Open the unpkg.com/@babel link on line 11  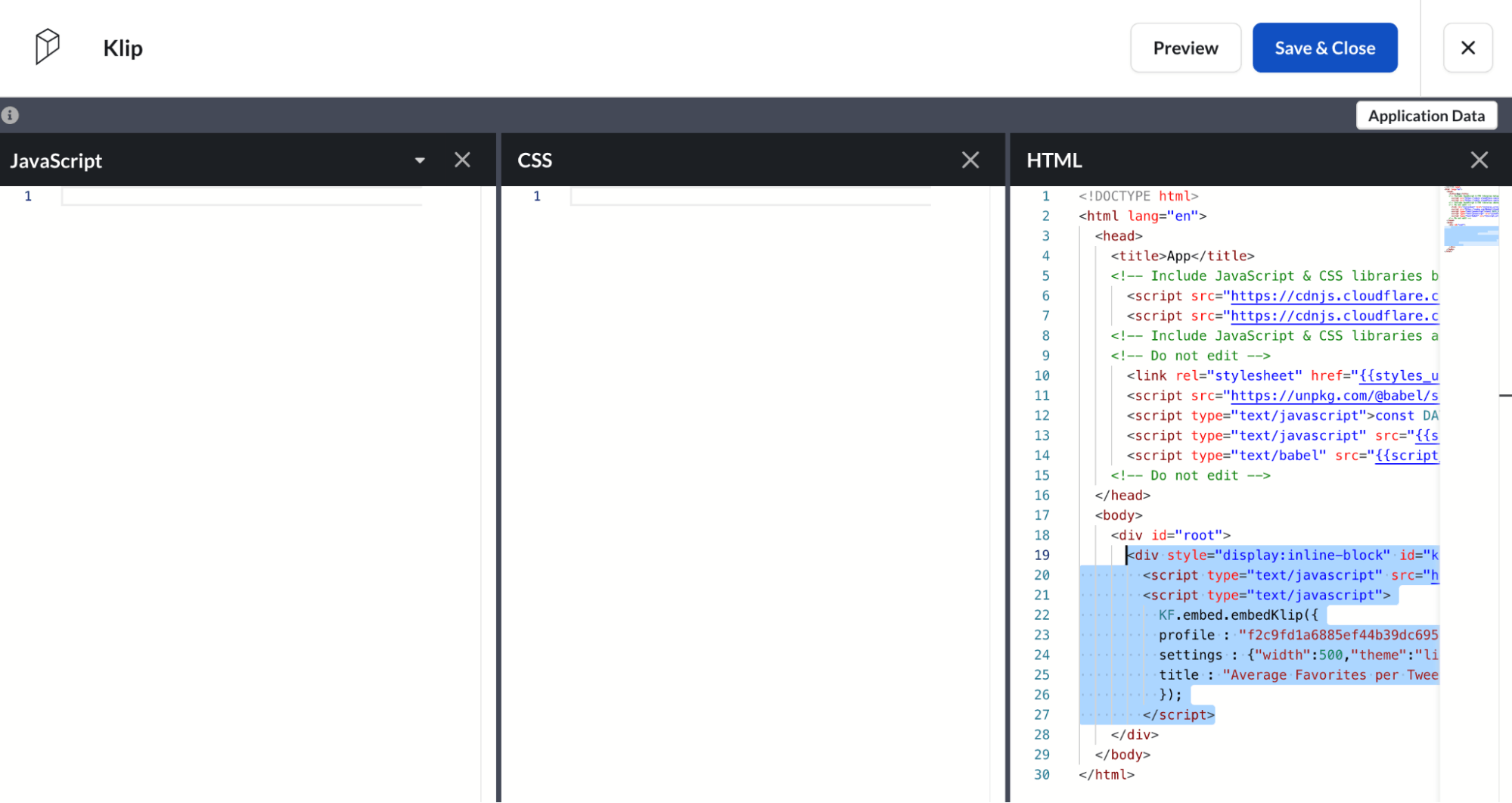pos(1334,396)
